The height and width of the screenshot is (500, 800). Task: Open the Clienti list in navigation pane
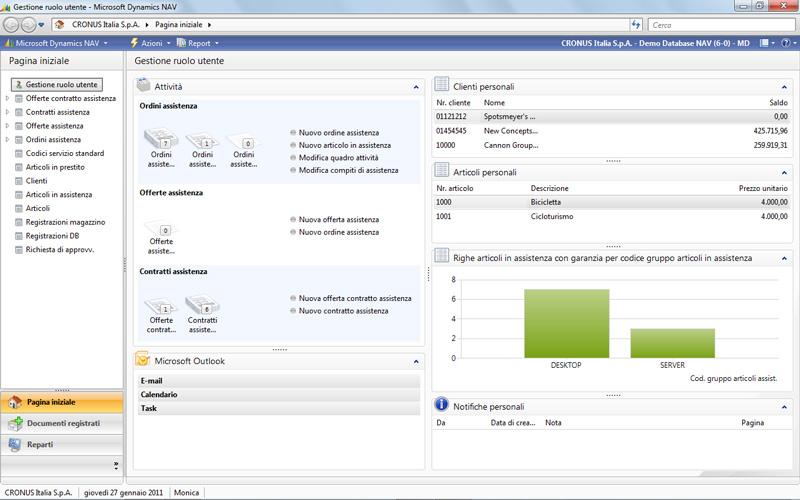[x=36, y=181]
